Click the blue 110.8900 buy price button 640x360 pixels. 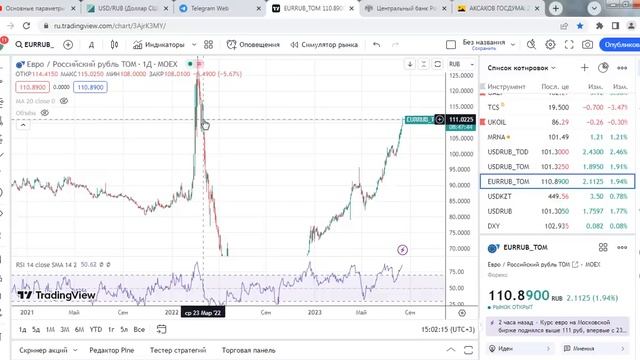click(x=90, y=87)
